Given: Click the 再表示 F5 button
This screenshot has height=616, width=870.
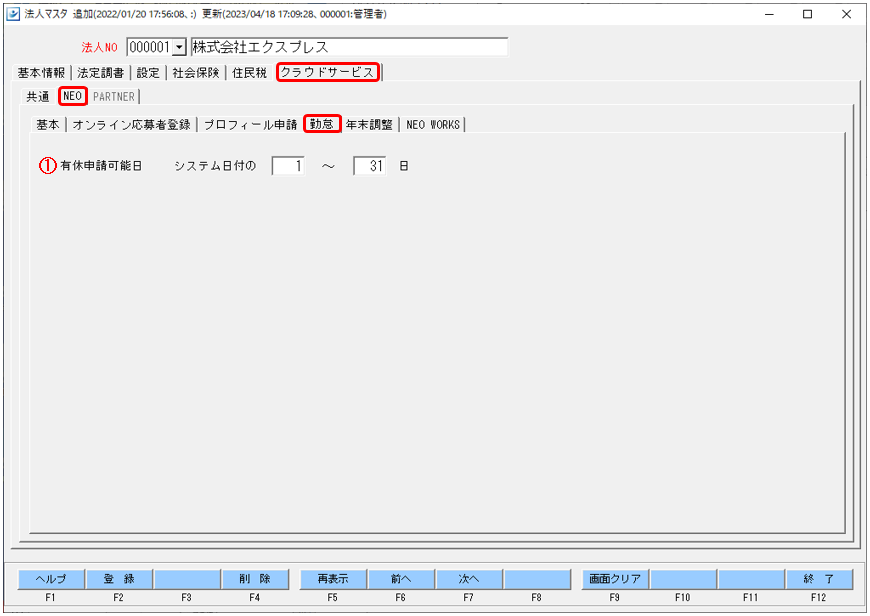Looking at the screenshot, I should 333,579.
